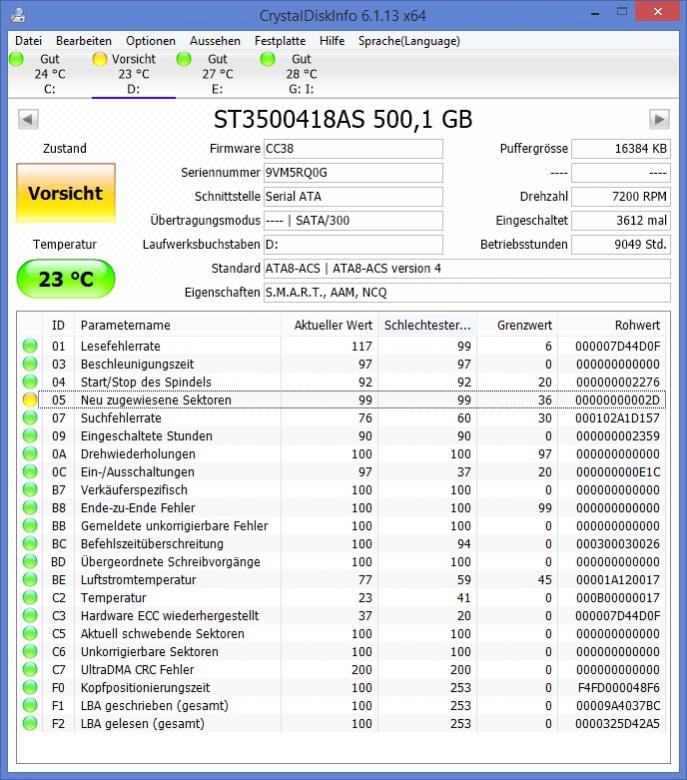Click the Seriennummer field 9VM5RQ0G
Viewport: 687px width, 780px height.
(x=353, y=173)
